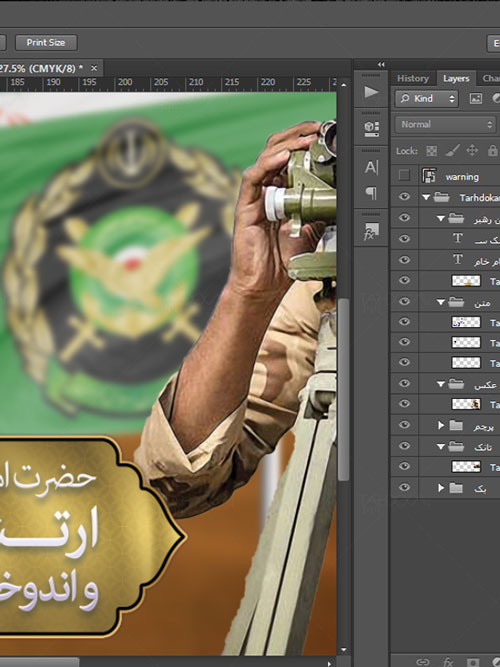Switch to the History tab
This screenshot has width=500, height=667.
pos(413,78)
